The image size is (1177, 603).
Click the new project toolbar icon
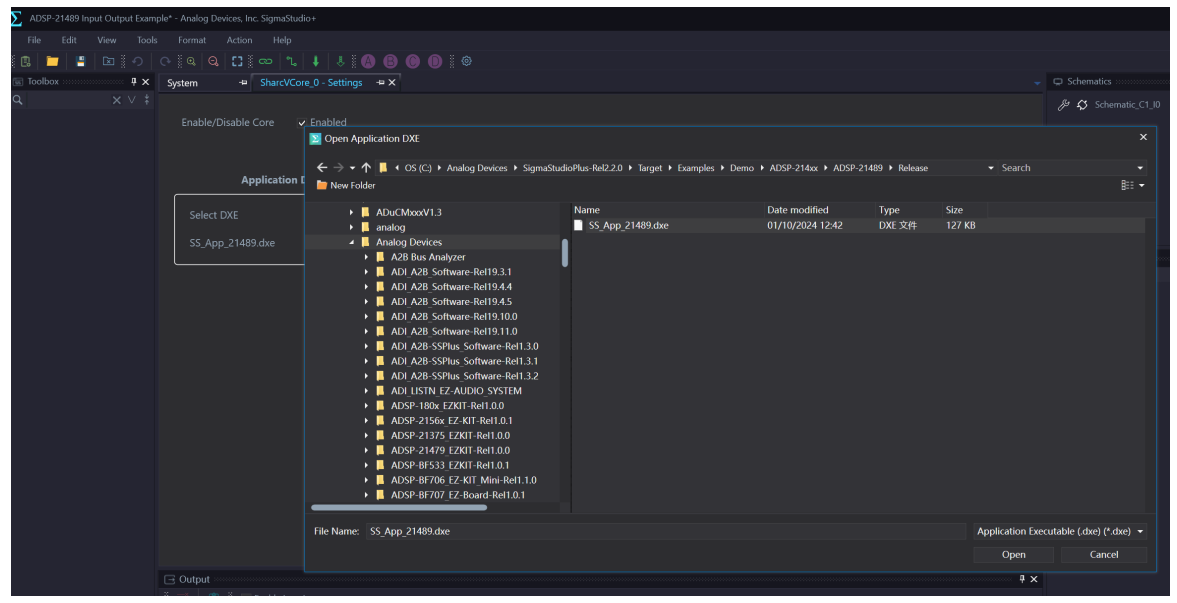pos(26,62)
